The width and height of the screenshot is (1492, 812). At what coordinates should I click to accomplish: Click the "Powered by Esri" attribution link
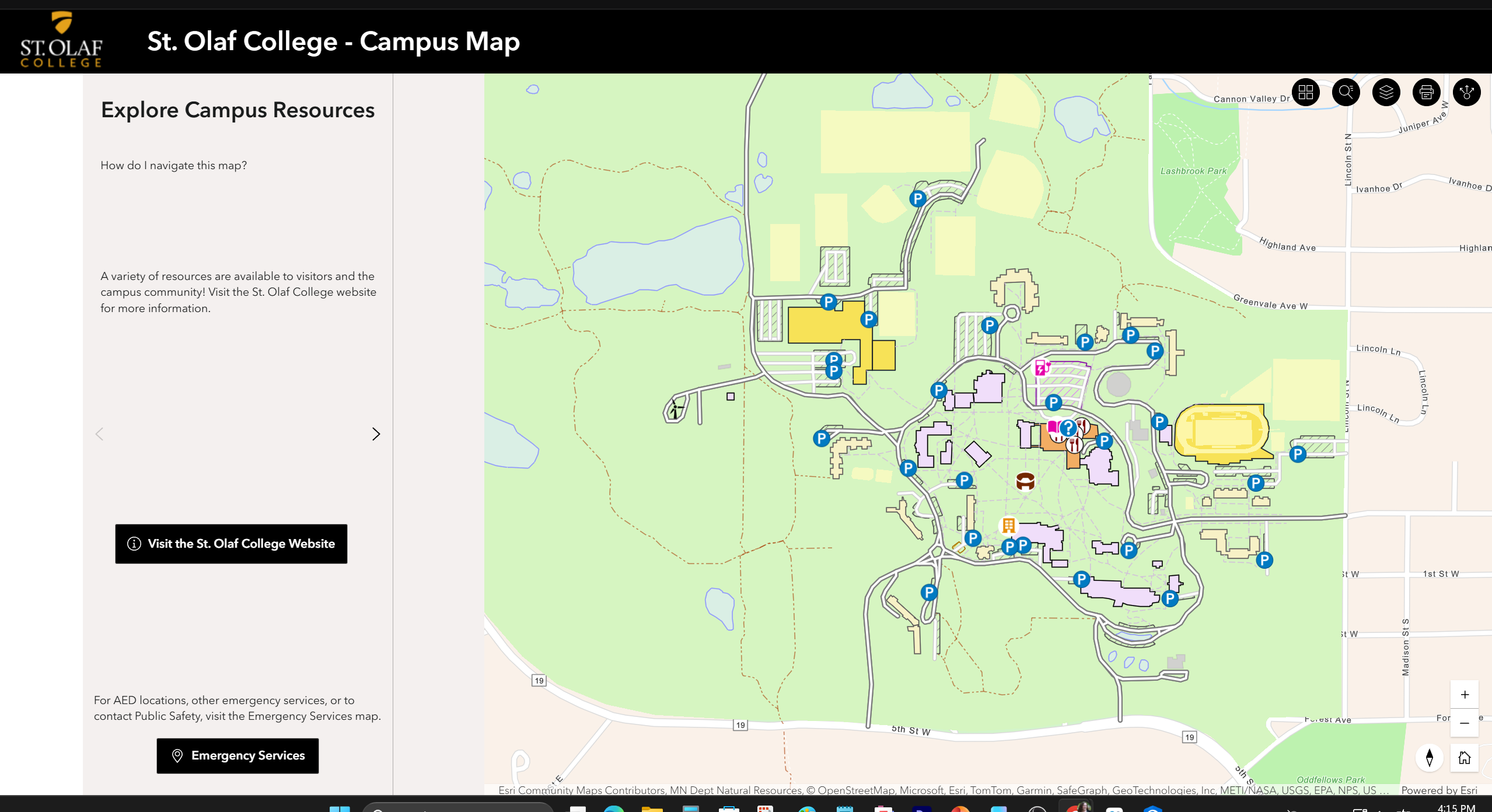click(1439, 790)
